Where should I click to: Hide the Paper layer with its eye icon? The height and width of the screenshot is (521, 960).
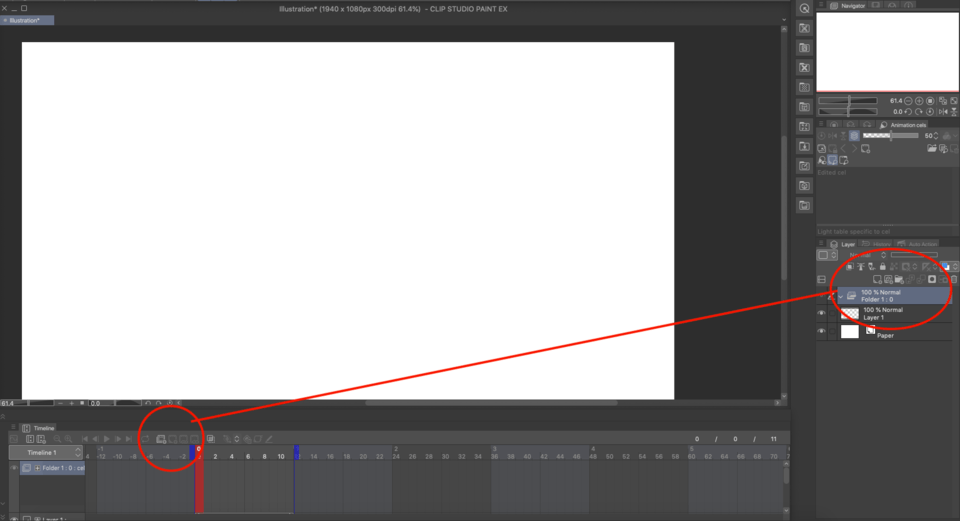coord(822,331)
